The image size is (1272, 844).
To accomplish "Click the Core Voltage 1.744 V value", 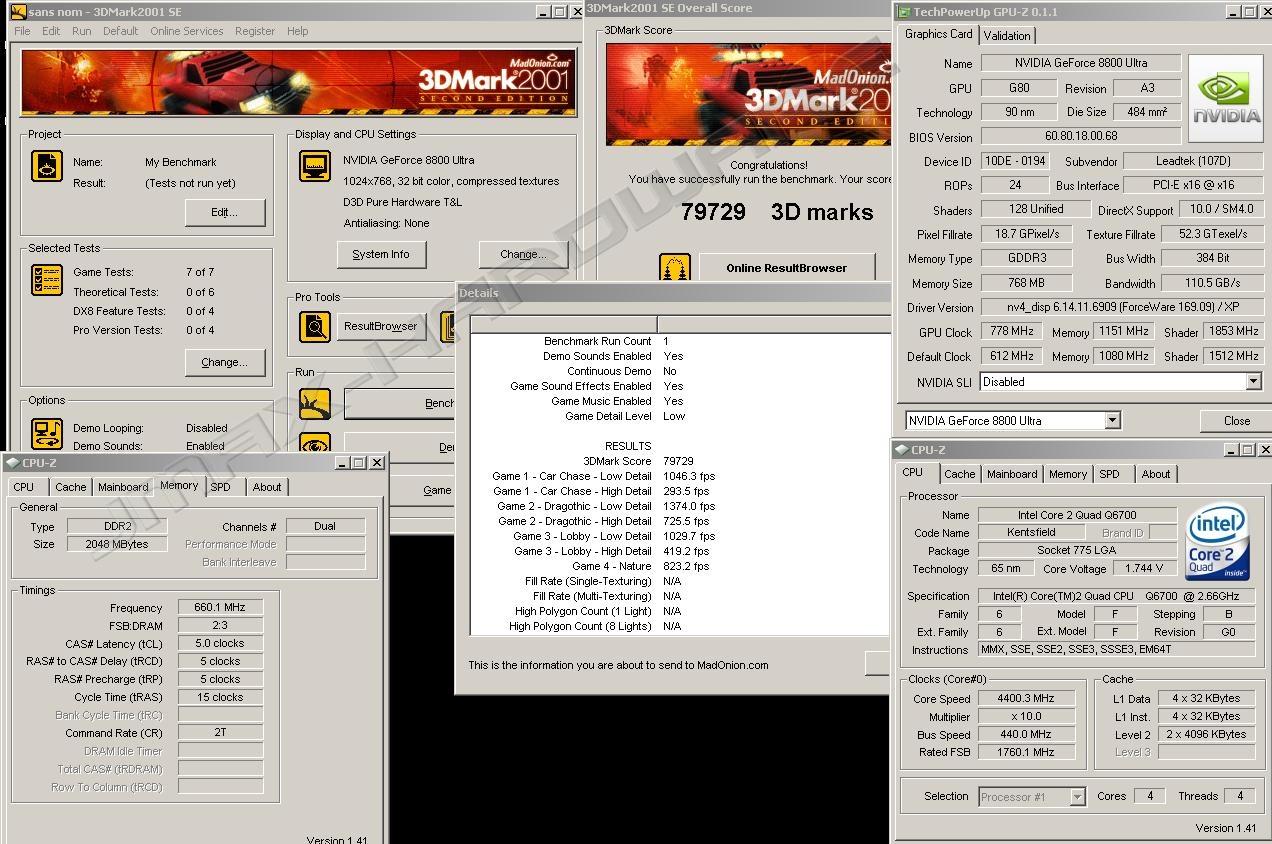I will (1144, 569).
